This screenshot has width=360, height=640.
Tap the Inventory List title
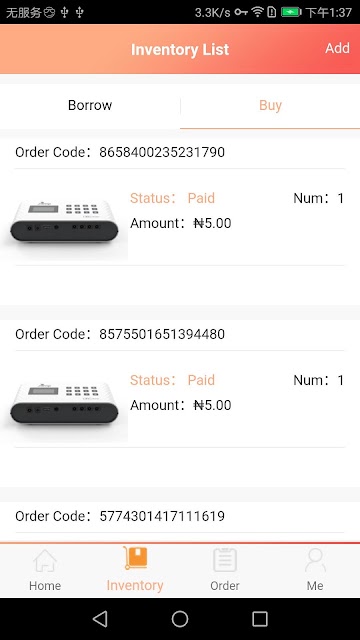[180, 49]
